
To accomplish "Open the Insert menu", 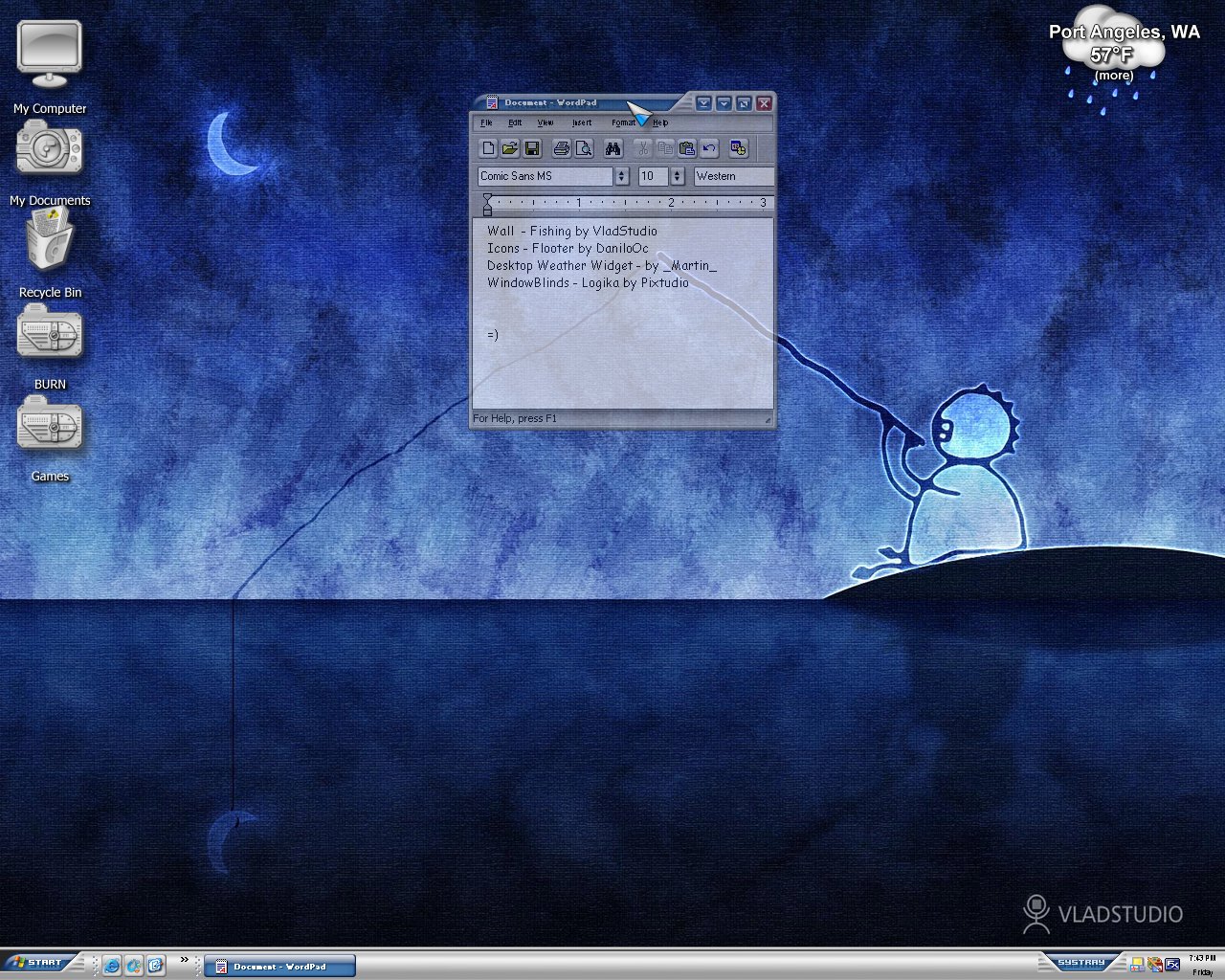I will [x=582, y=122].
